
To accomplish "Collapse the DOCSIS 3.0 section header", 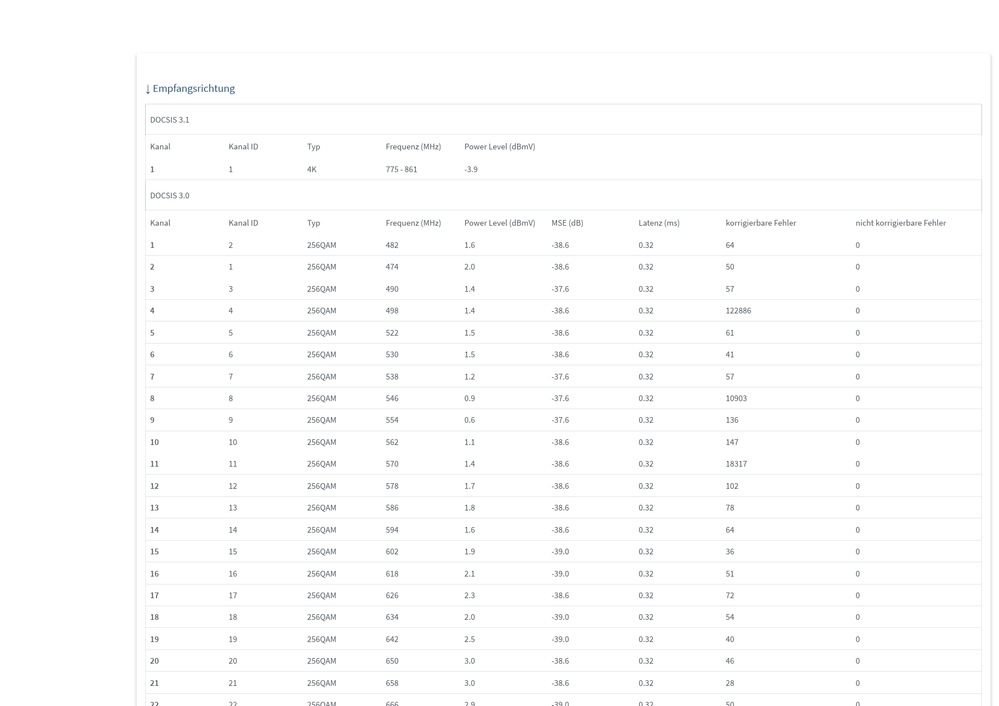I will pos(170,196).
